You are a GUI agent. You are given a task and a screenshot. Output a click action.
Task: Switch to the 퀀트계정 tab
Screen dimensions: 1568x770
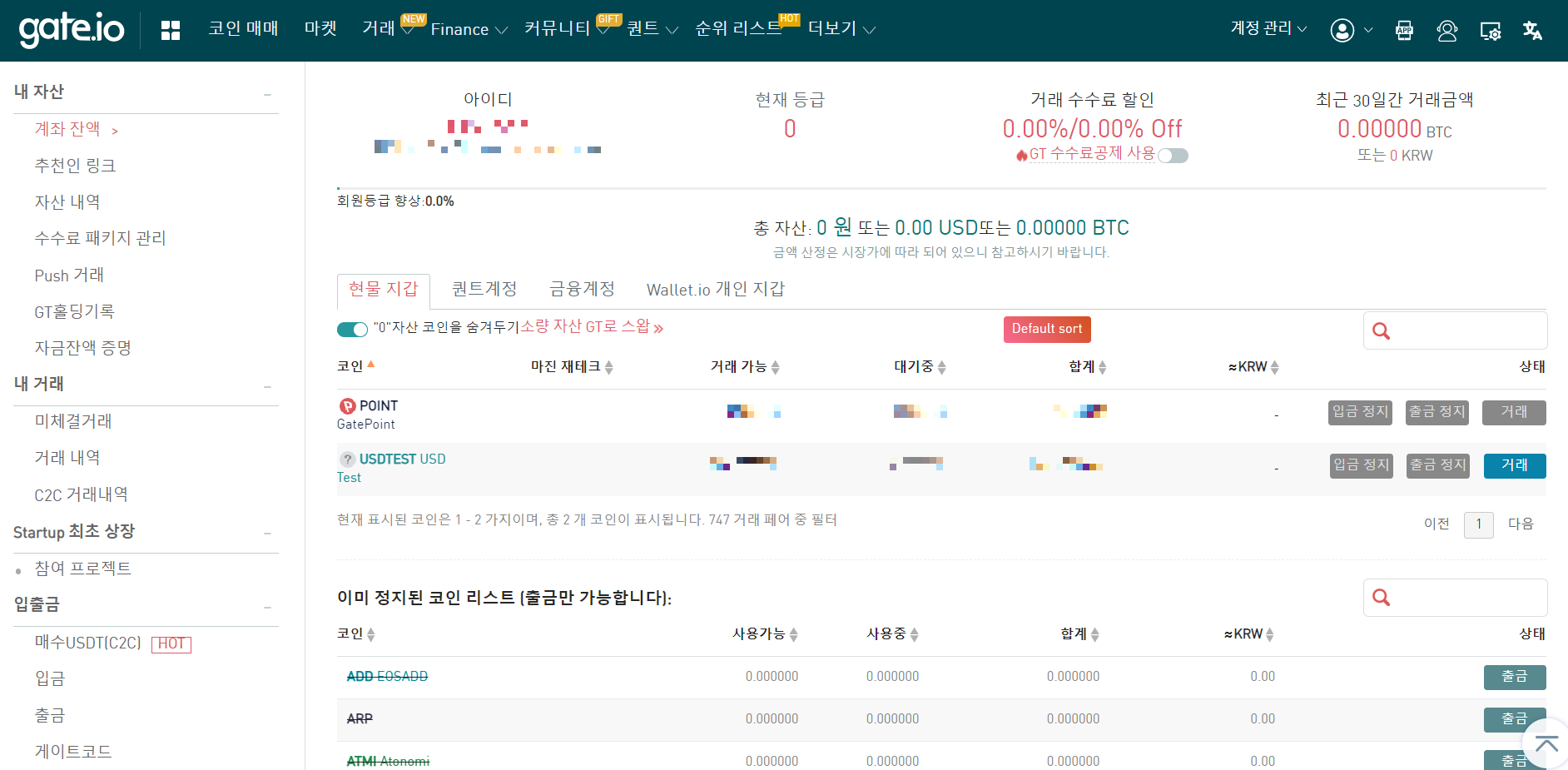(x=484, y=289)
